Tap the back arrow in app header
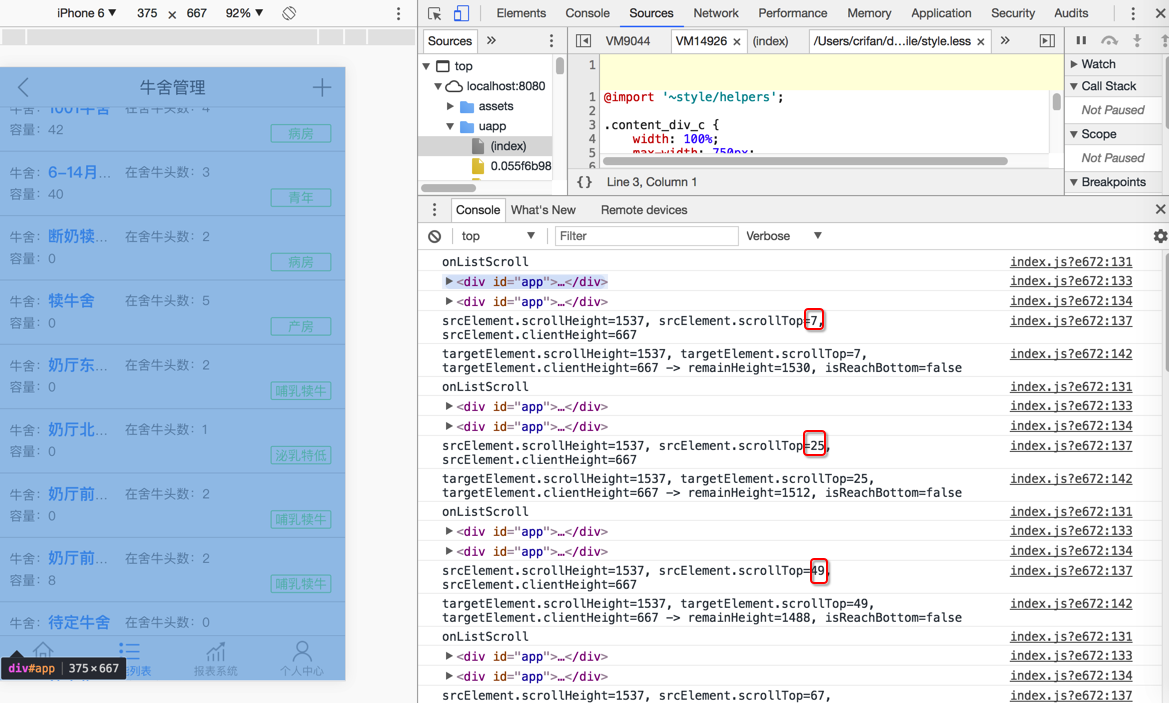Image resolution: width=1169 pixels, height=704 pixels. (24, 88)
